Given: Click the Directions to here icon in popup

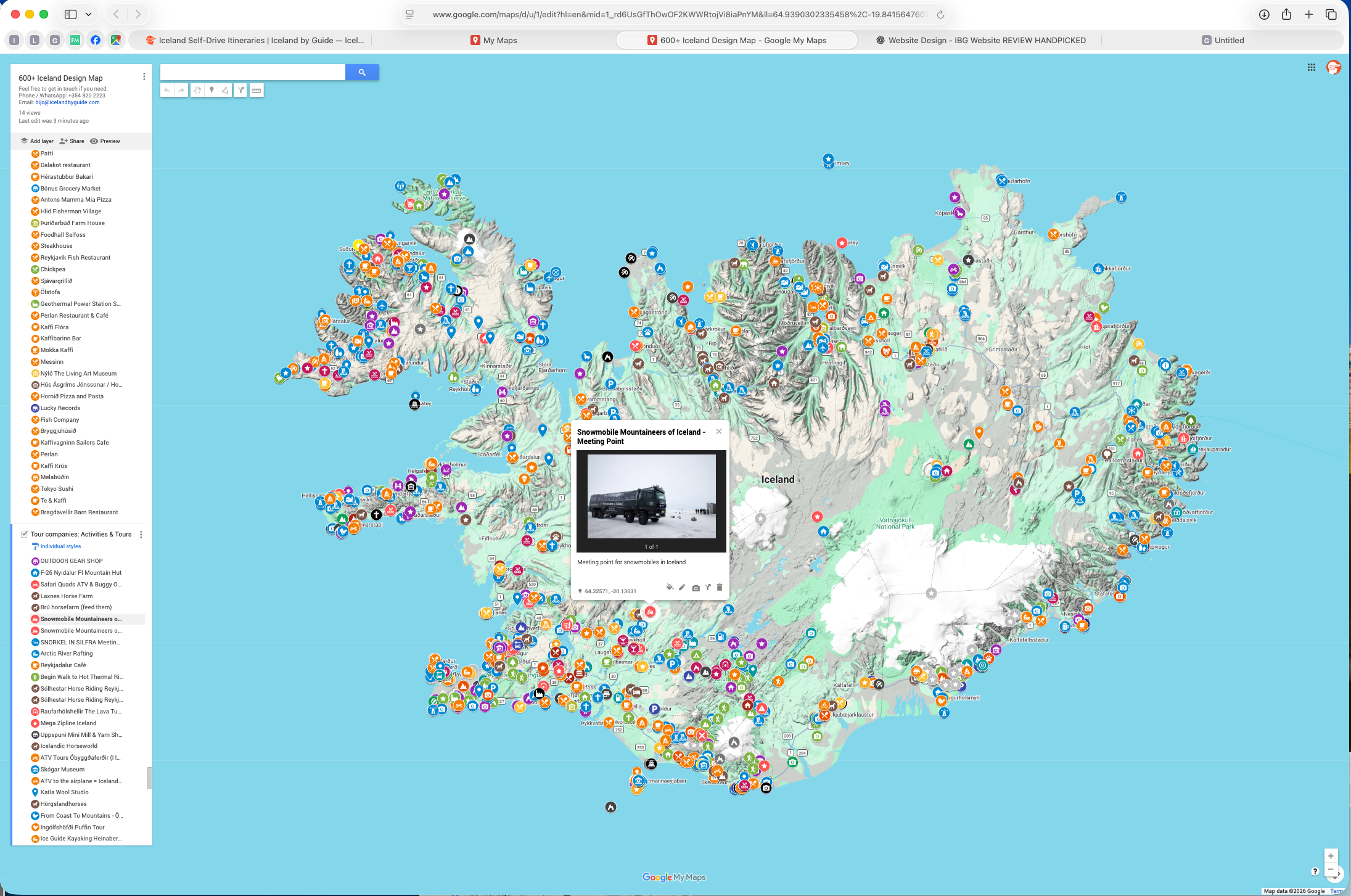Looking at the screenshot, I should click(708, 587).
